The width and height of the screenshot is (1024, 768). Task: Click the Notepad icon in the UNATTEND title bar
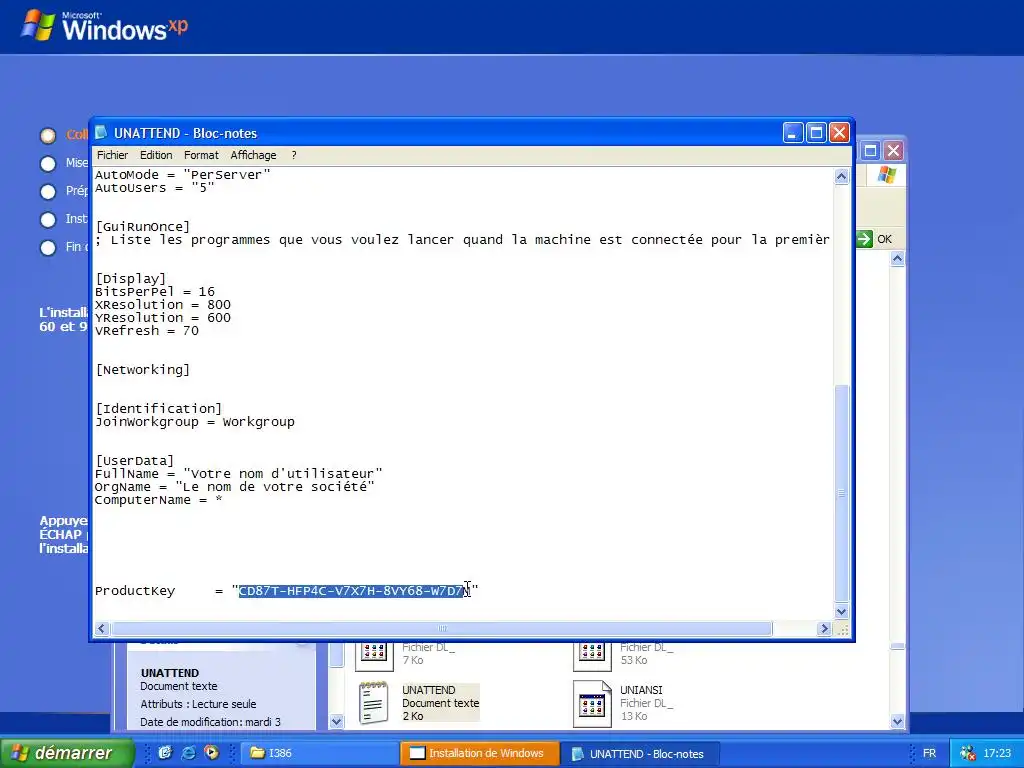pyautogui.click(x=101, y=133)
